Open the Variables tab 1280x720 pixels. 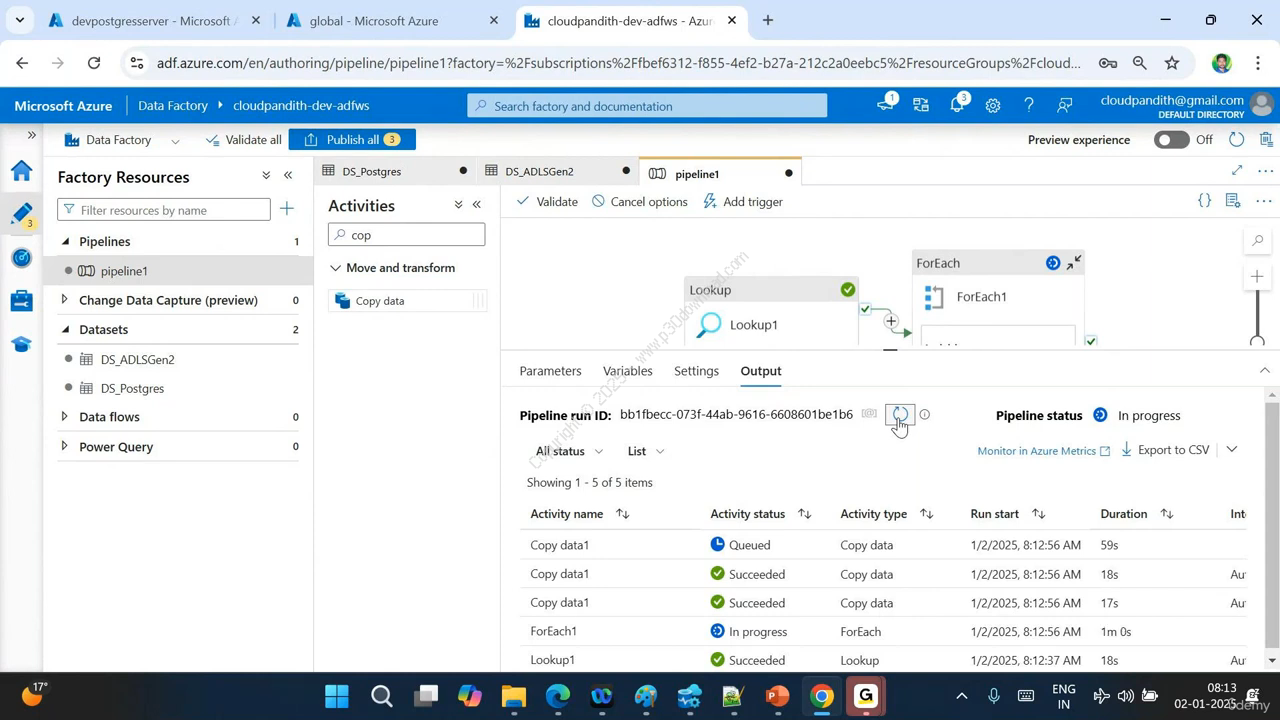(x=627, y=371)
